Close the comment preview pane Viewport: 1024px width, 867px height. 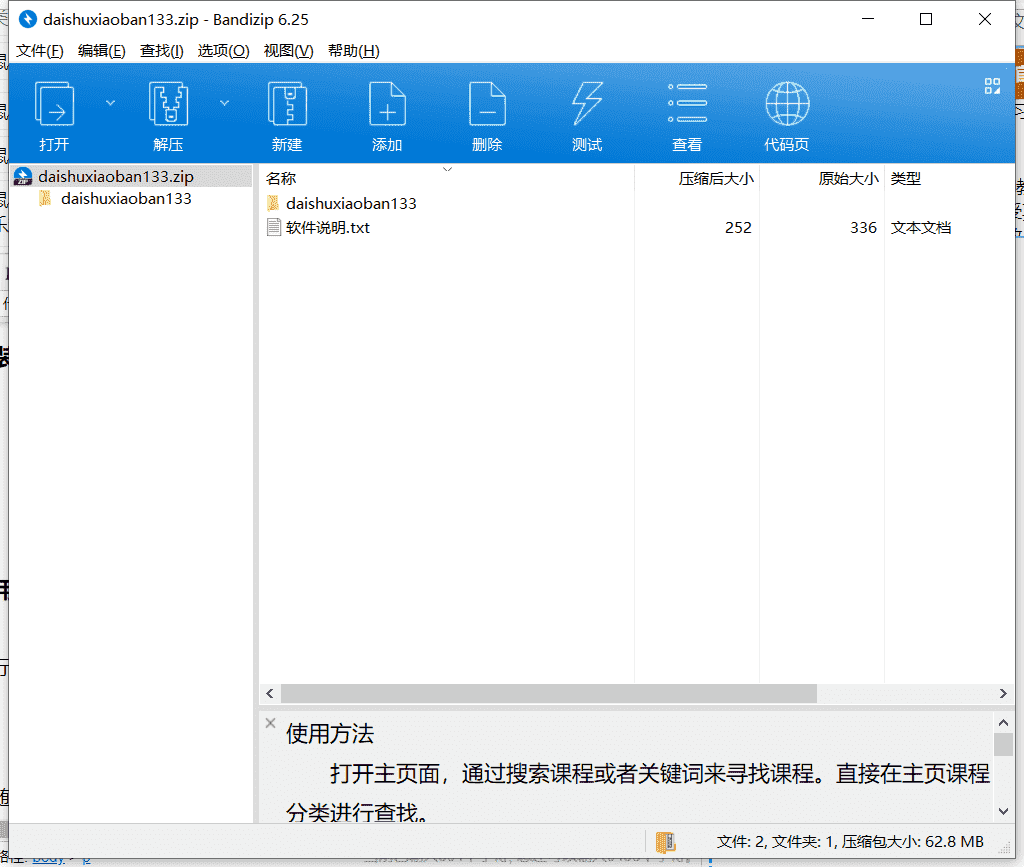[x=270, y=723]
